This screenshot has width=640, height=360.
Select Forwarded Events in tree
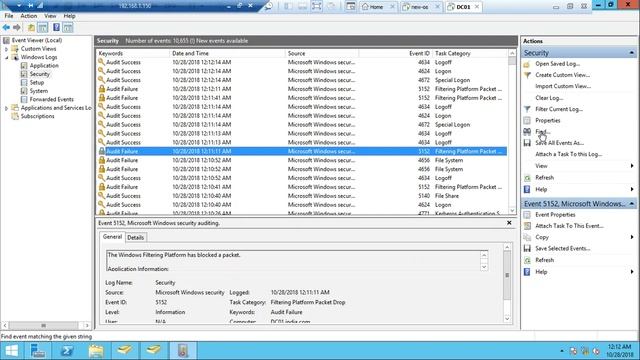pyautogui.click(x=51, y=100)
